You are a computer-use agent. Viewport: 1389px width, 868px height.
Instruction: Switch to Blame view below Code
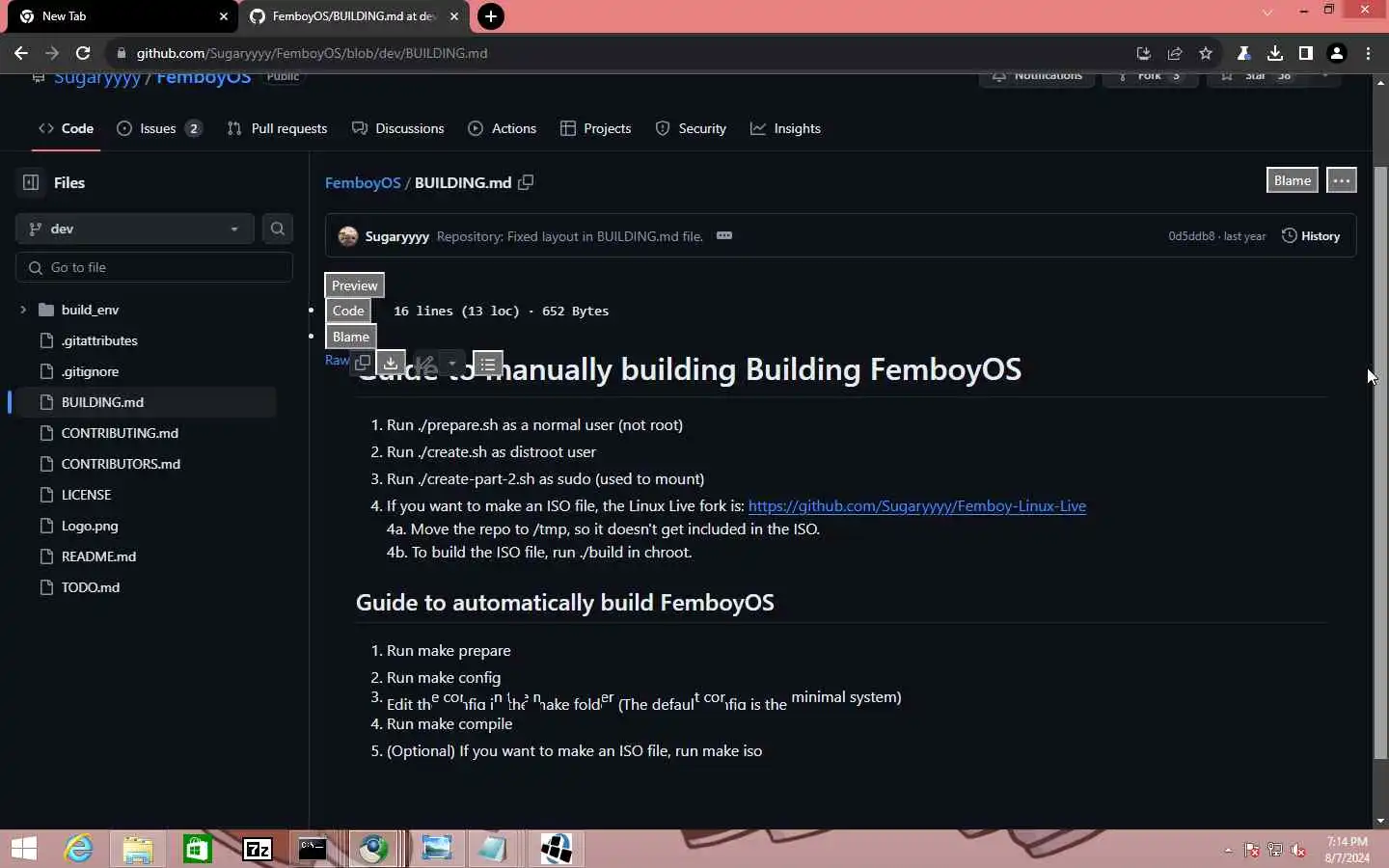click(351, 337)
